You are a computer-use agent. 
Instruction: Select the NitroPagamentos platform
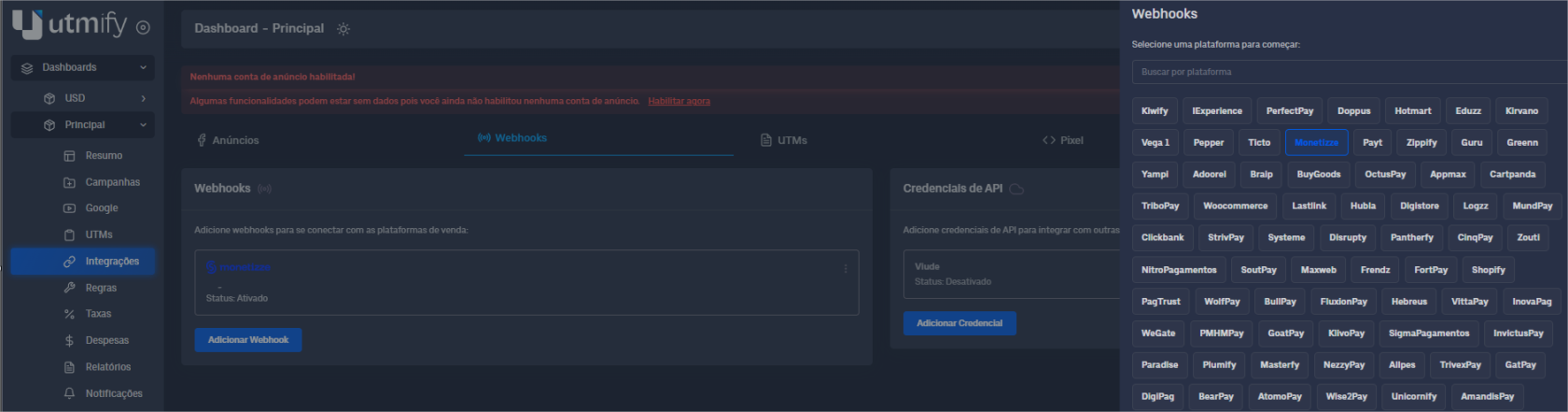click(1179, 270)
